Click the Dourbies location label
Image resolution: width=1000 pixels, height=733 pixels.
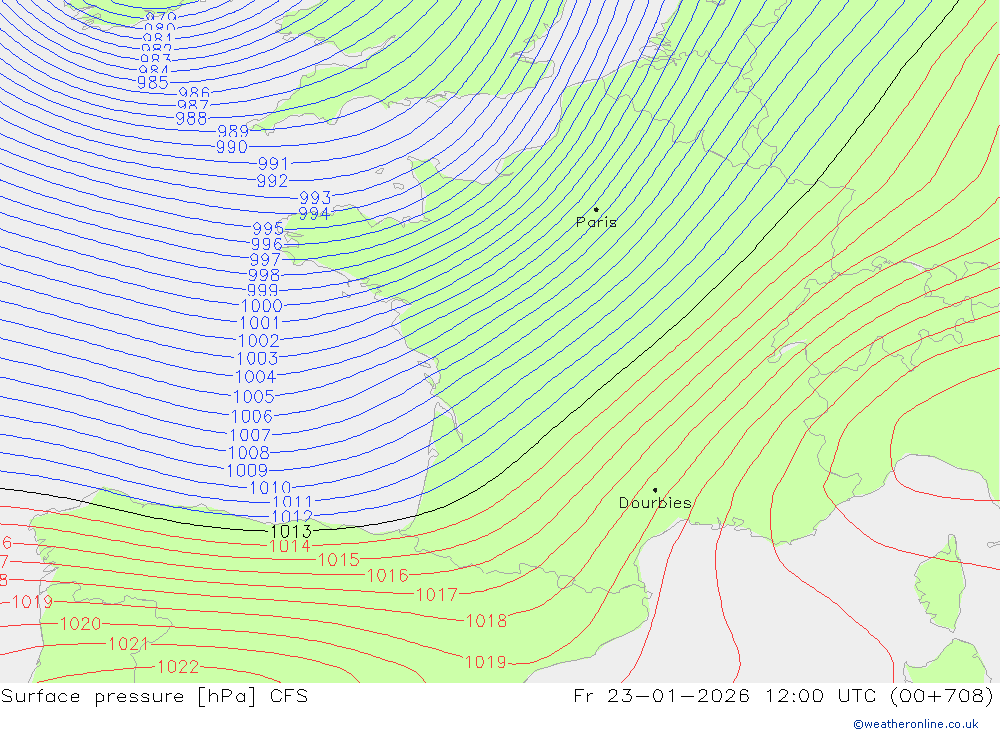point(655,503)
